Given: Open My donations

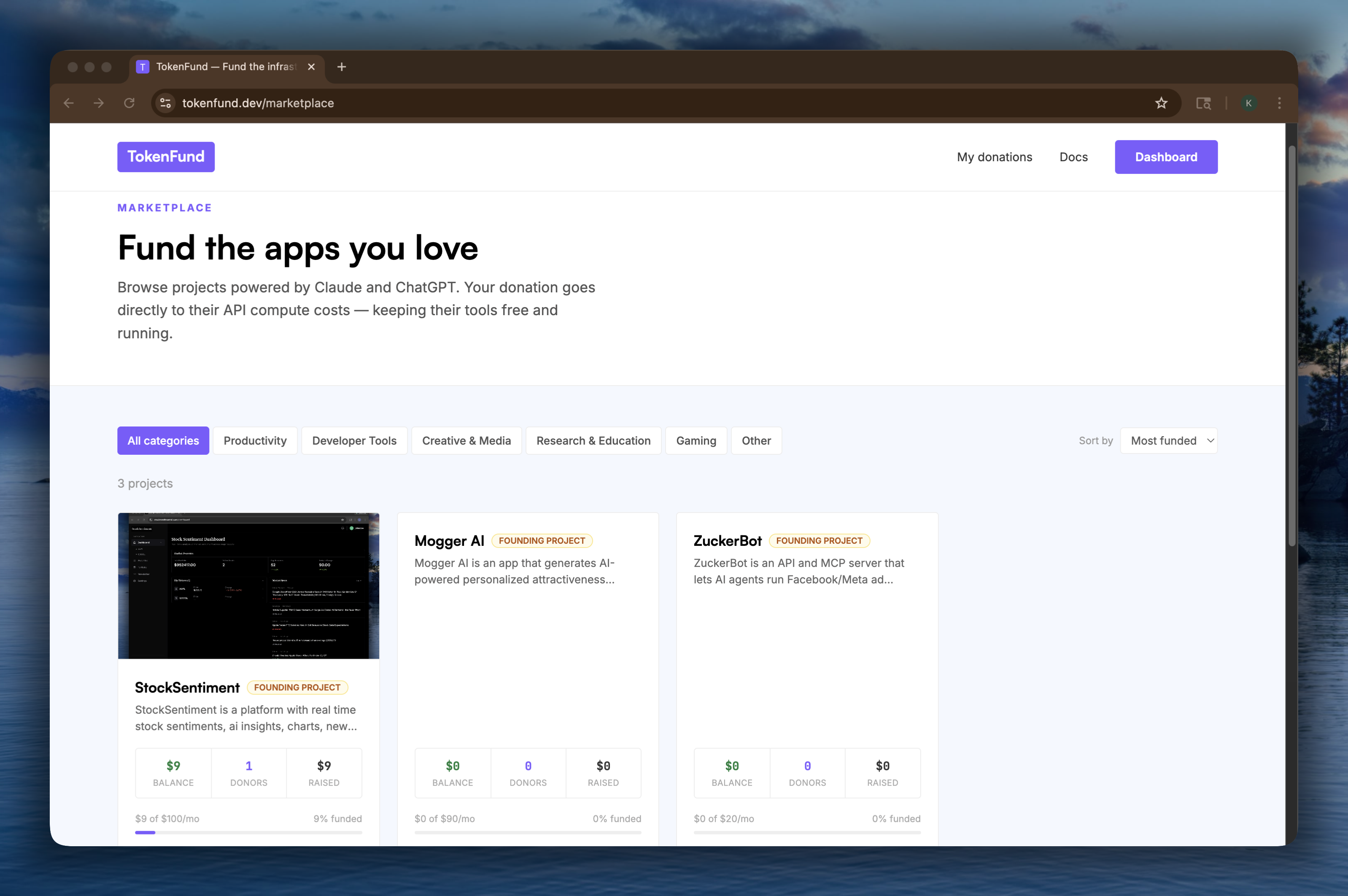Looking at the screenshot, I should [x=994, y=157].
